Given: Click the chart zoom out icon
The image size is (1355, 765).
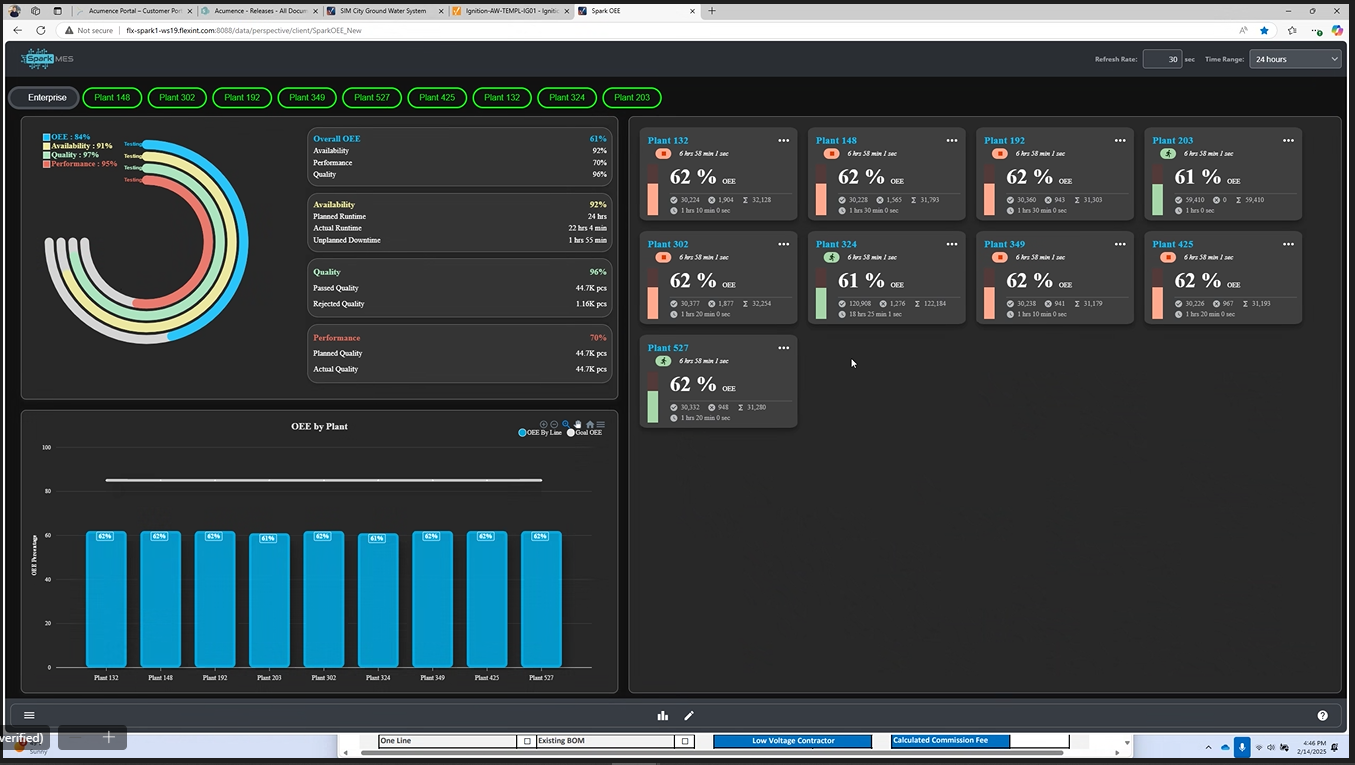Looking at the screenshot, I should pyautogui.click(x=555, y=425).
